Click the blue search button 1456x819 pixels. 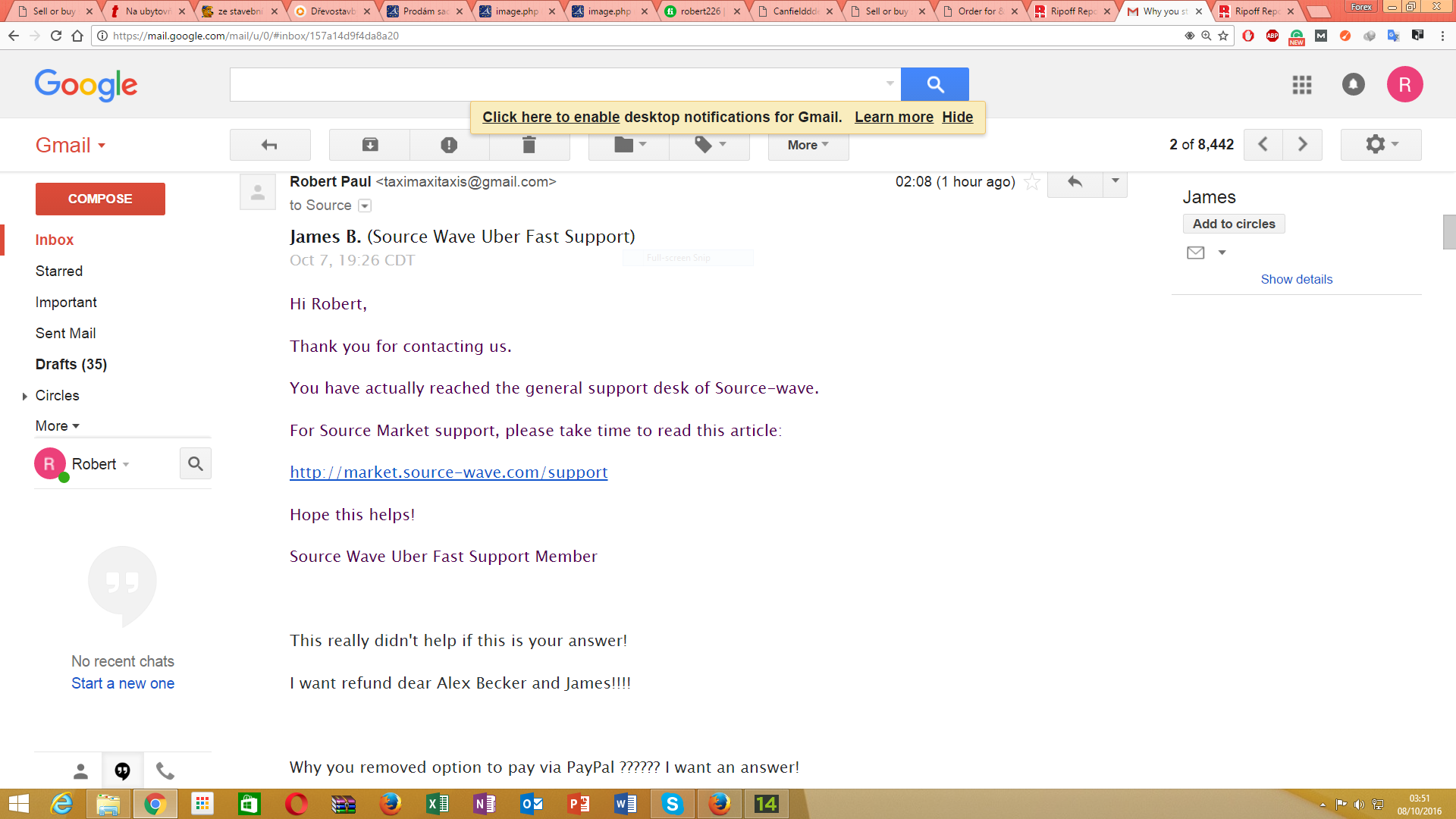click(935, 84)
